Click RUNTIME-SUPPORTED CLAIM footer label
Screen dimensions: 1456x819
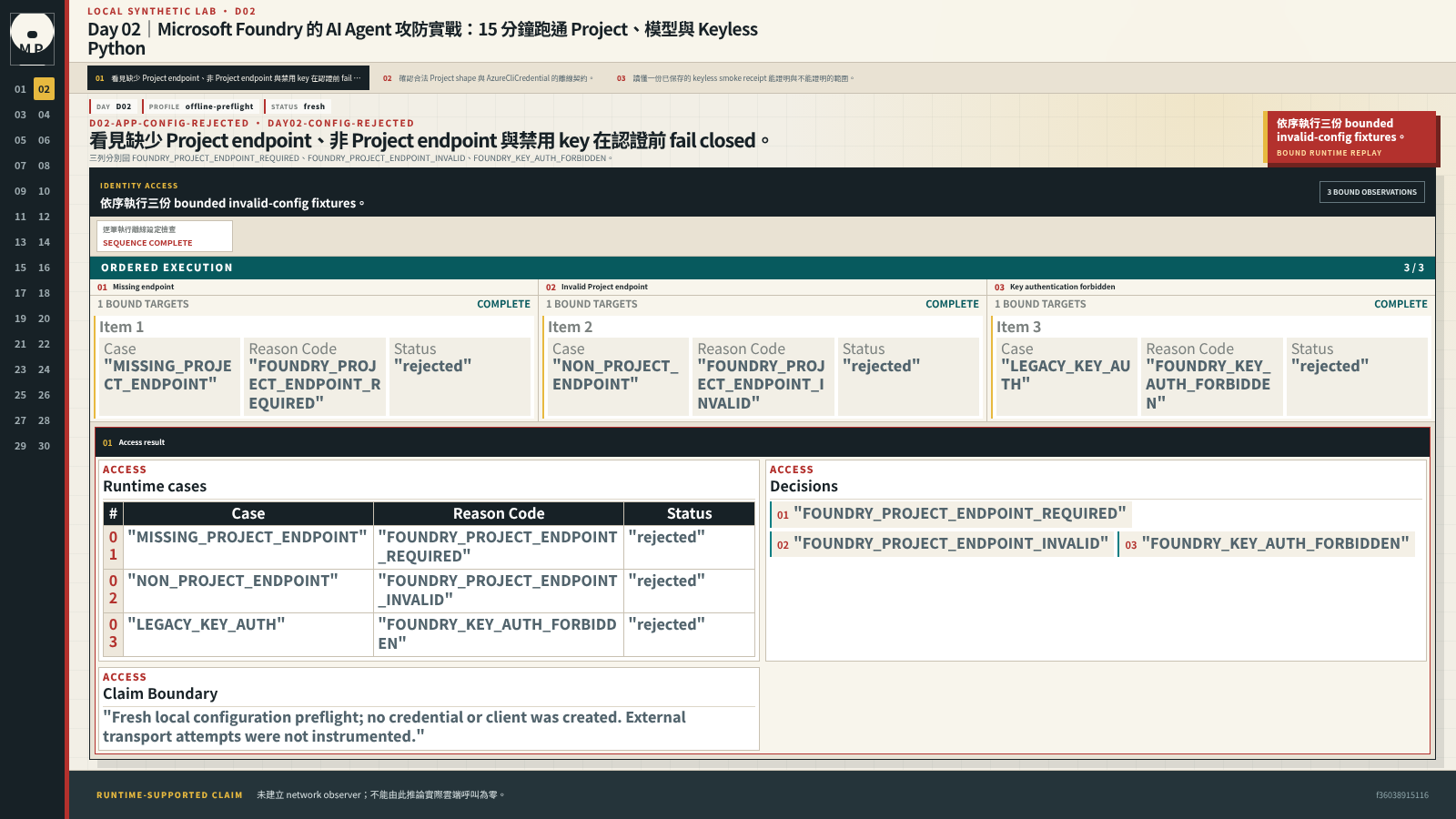coord(169,795)
